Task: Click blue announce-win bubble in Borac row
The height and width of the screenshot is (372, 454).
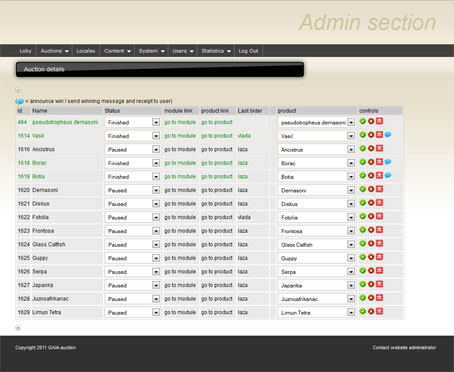Action: click(388, 162)
